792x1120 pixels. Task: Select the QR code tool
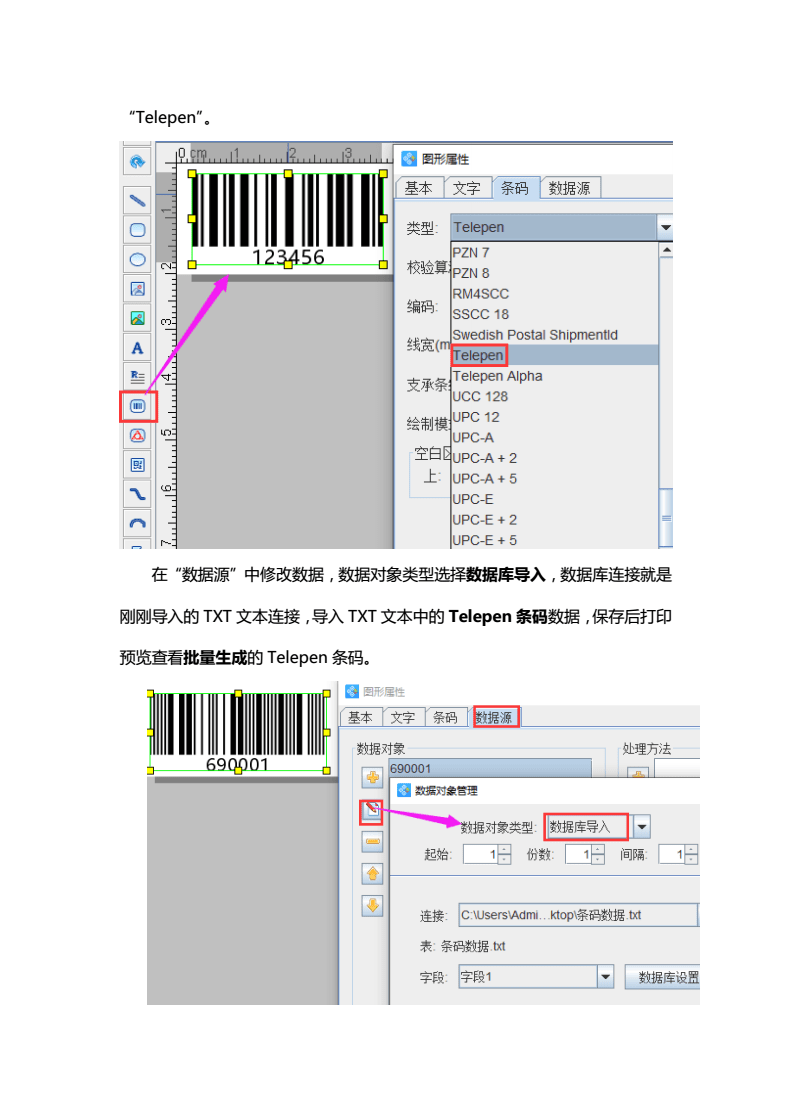138,465
